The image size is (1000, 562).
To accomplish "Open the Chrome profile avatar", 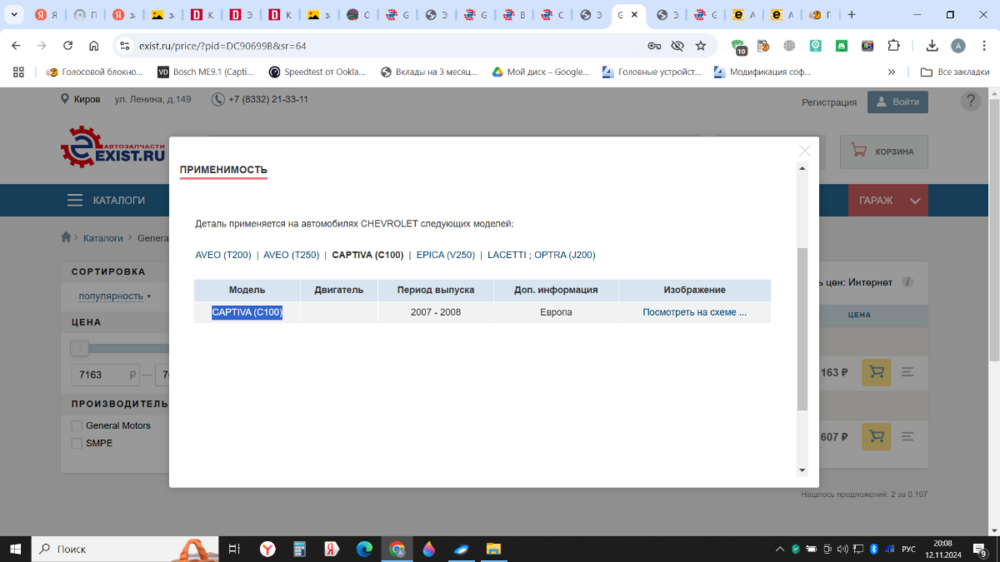I will point(958,45).
